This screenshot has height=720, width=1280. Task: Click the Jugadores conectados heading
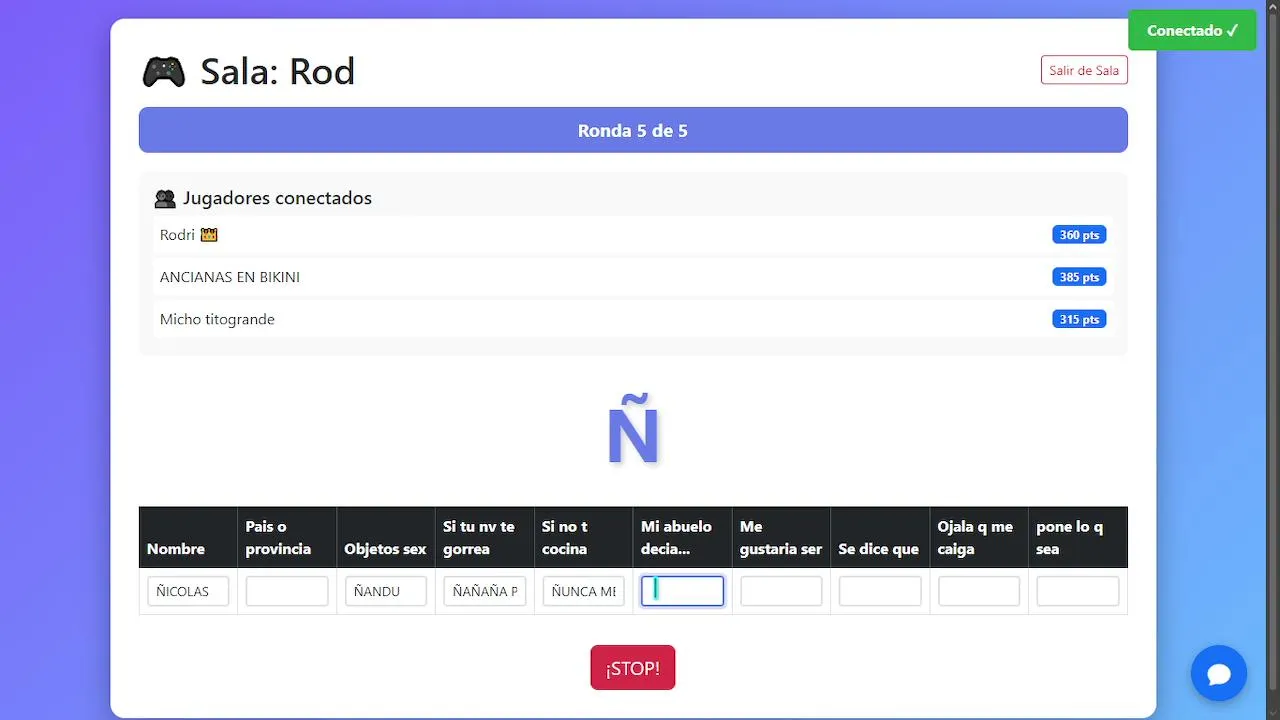point(277,198)
